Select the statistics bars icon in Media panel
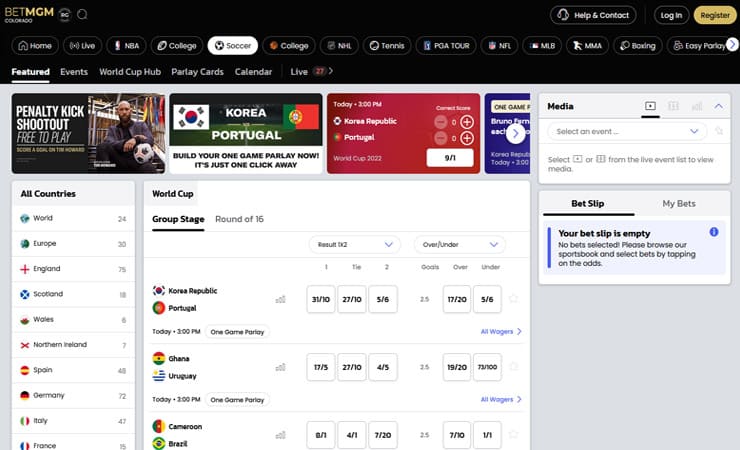 tap(697, 106)
